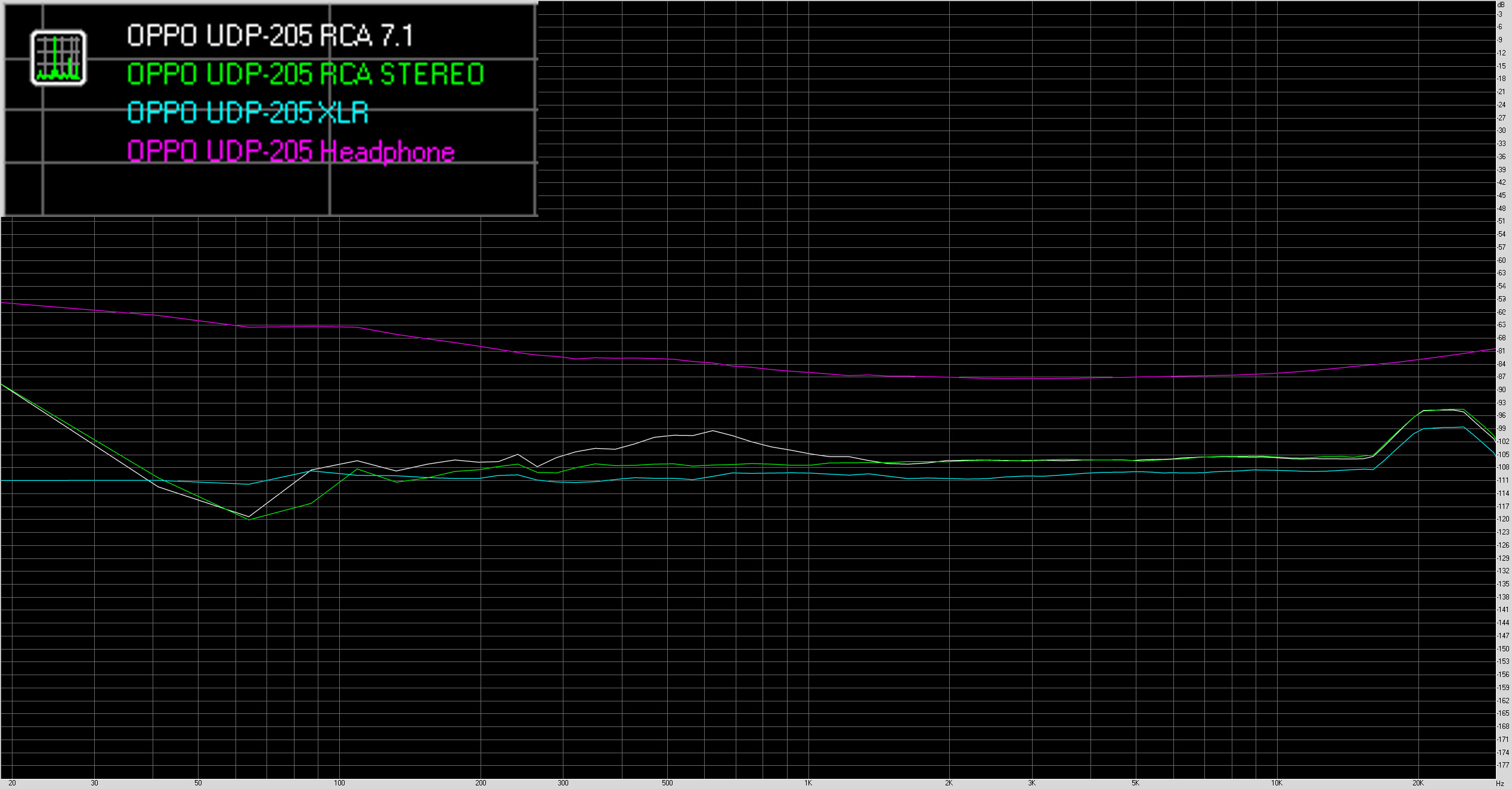The height and width of the screenshot is (789, 1512).
Task: Click the 50 frequency axis label
Action: point(198,783)
